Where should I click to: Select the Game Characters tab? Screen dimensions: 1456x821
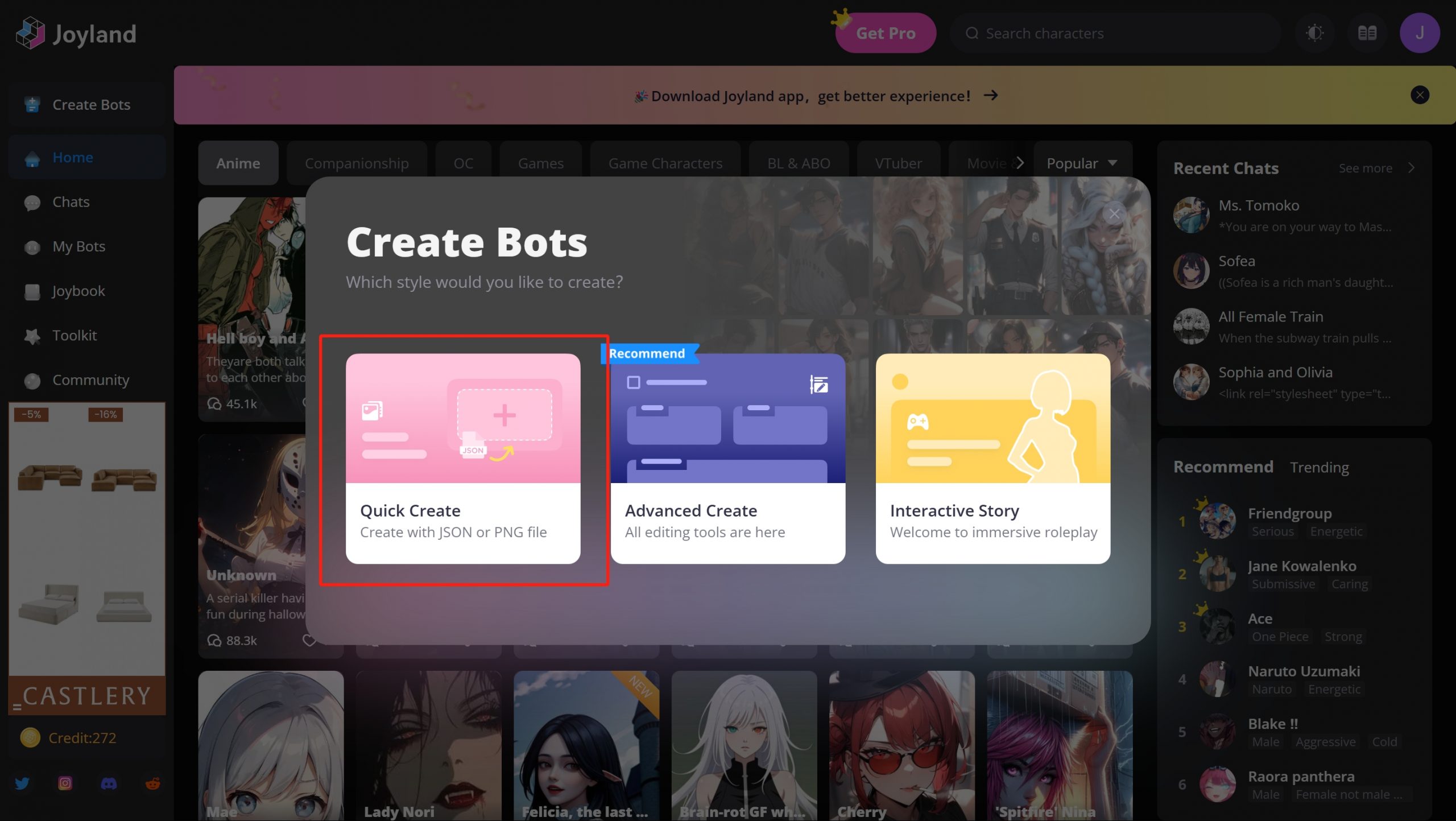pos(665,163)
